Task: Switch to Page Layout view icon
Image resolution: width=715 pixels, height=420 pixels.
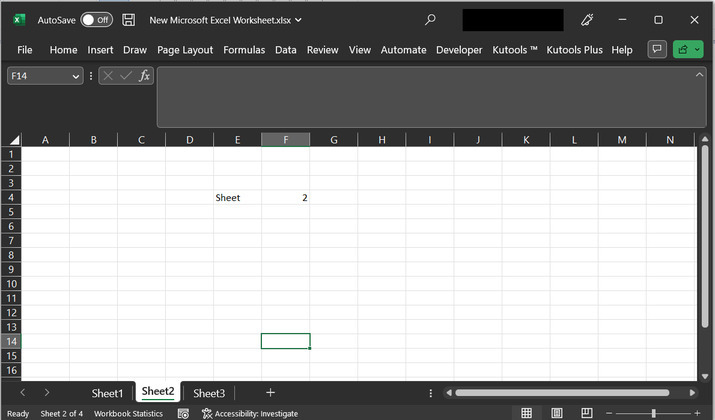Action: point(557,413)
